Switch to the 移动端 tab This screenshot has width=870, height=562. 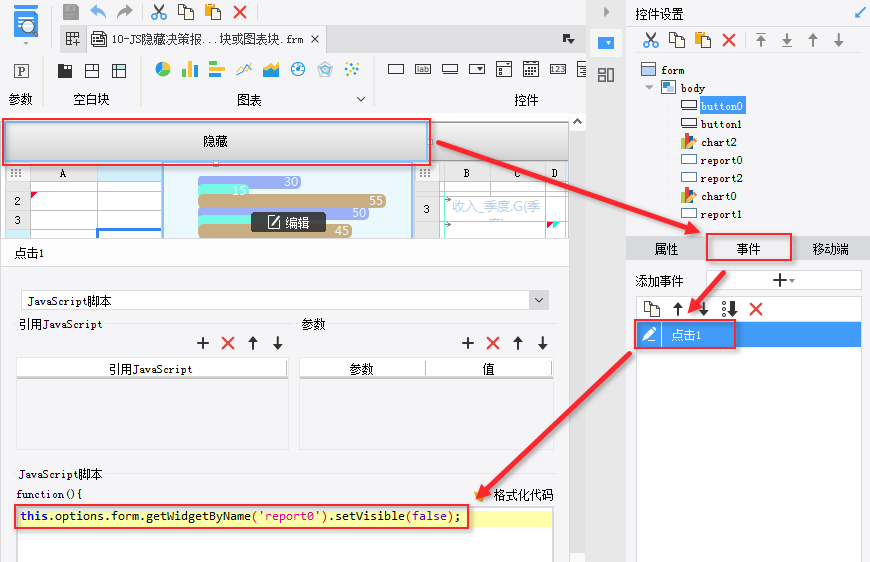(830, 249)
